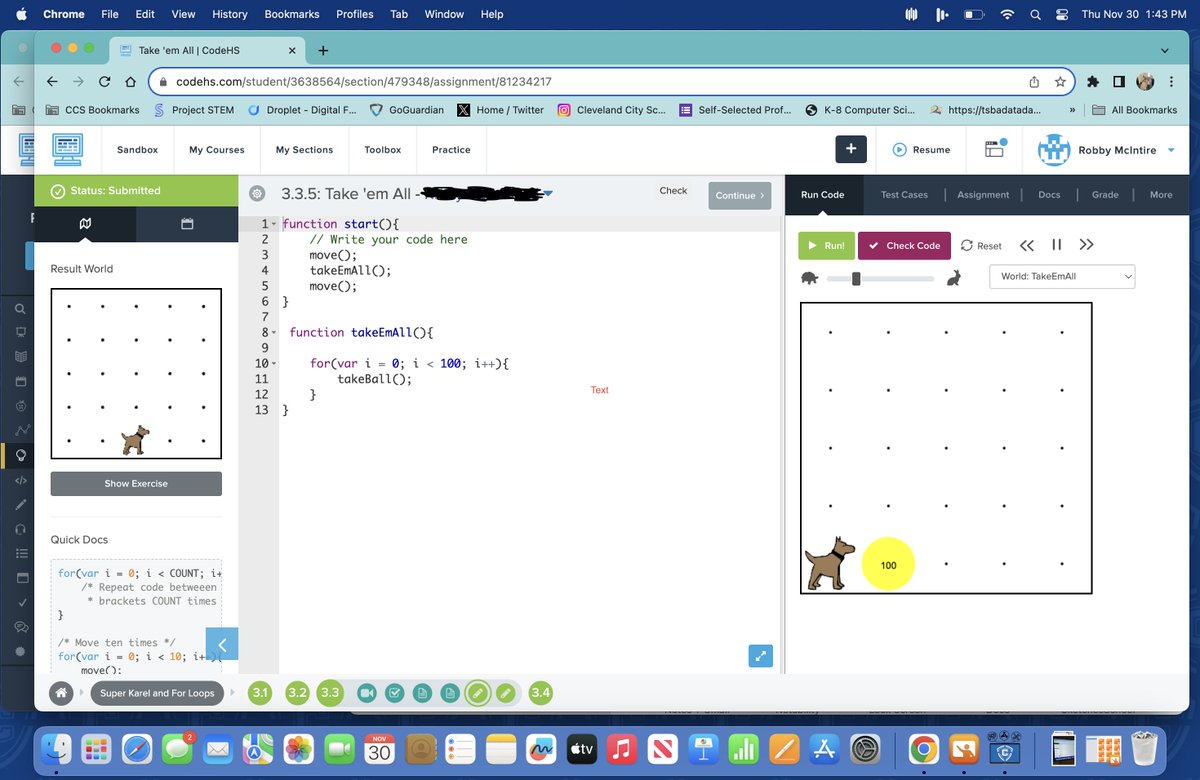Open the ringed pencil exercise icon
Image resolution: width=1200 pixels, height=780 pixels.
[478, 693]
